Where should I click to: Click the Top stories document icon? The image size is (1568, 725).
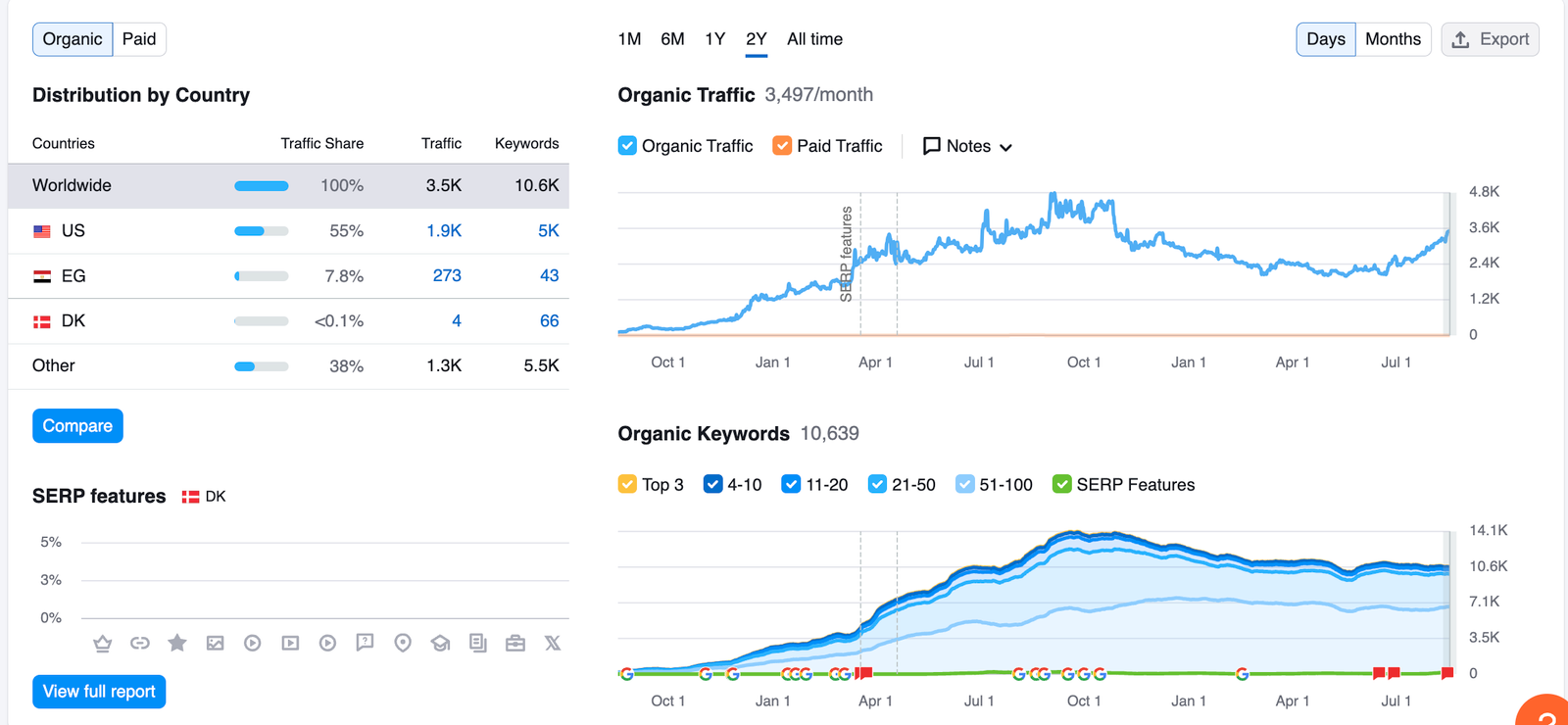click(478, 644)
